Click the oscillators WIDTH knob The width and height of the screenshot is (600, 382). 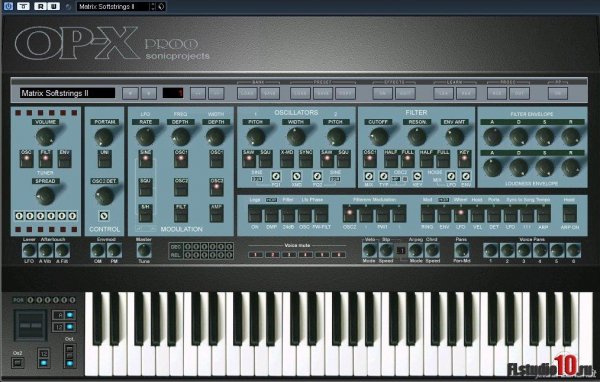pyautogui.click(x=296, y=137)
